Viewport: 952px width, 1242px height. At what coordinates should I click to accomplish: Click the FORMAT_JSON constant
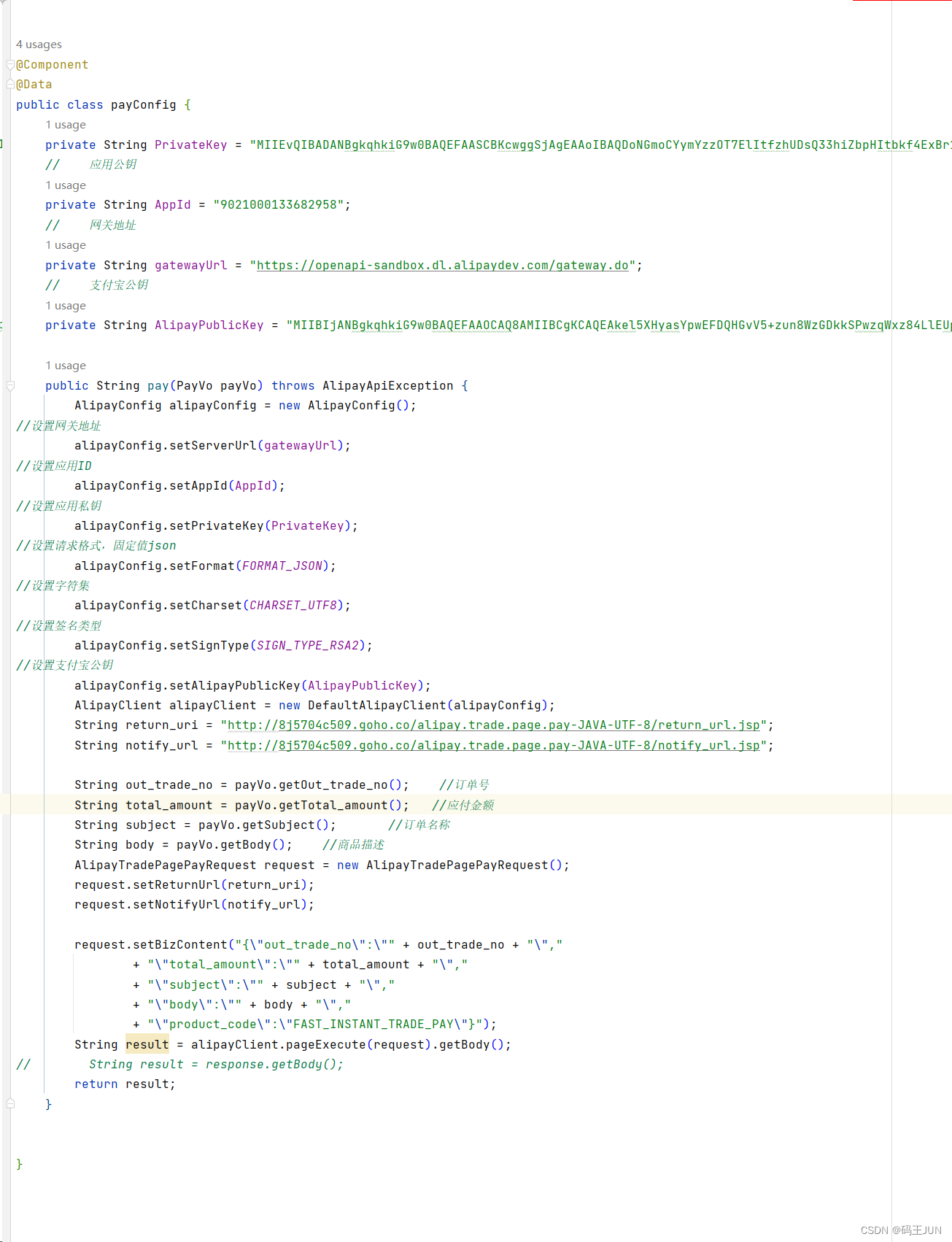(x=282, y=566)
